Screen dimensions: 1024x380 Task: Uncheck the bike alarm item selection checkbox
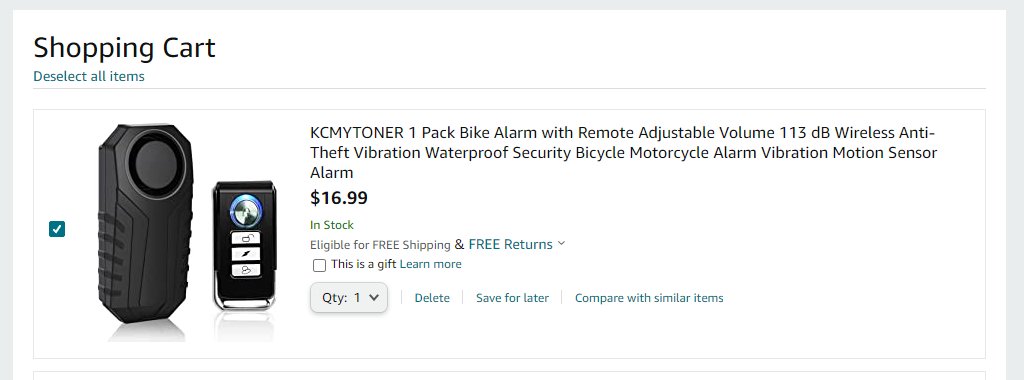57,229
